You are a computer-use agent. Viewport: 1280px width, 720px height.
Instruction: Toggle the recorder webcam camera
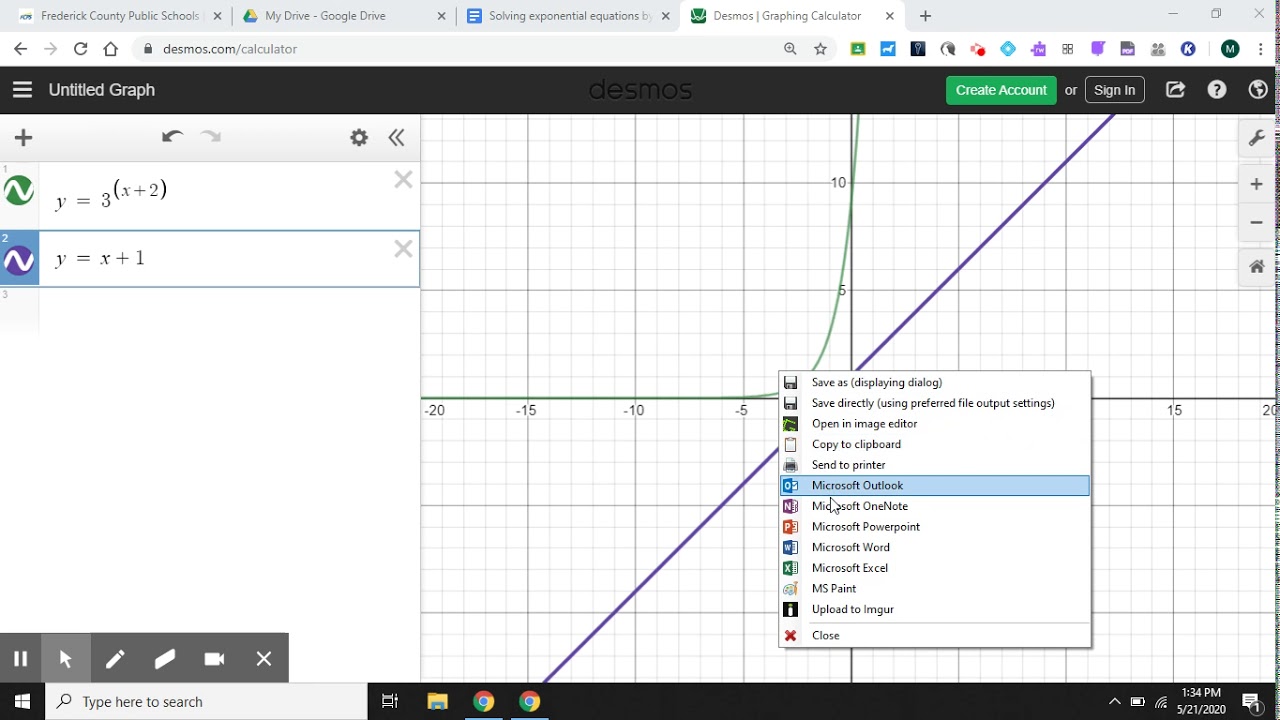[214, 658]
